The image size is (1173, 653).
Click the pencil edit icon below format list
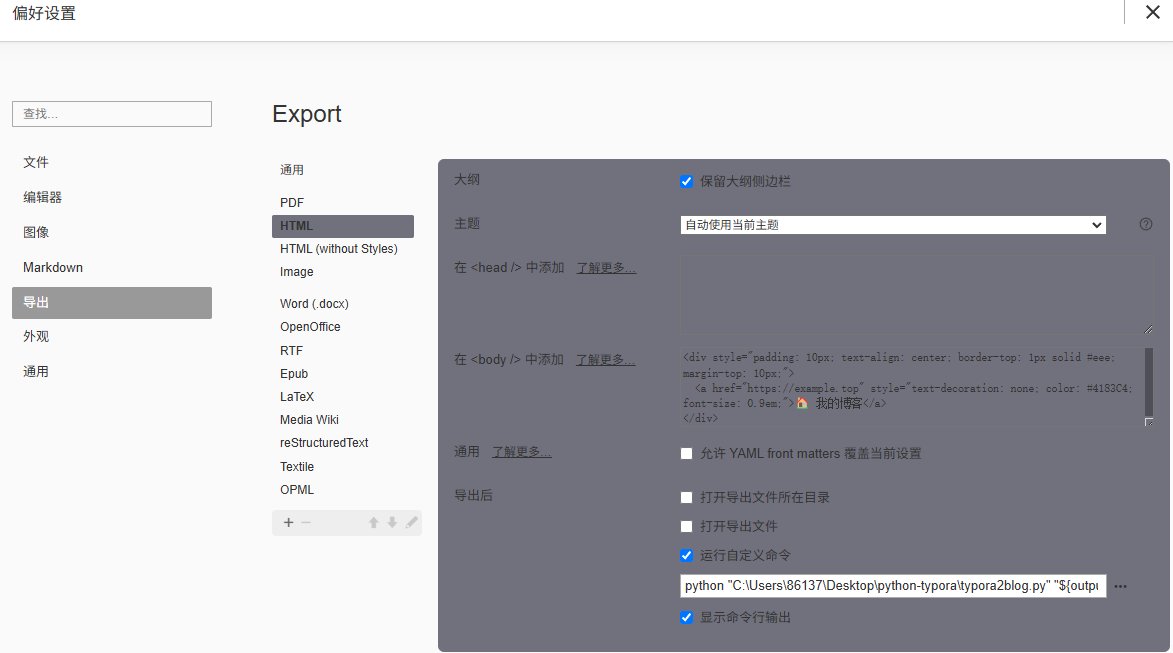click(411, 522)
